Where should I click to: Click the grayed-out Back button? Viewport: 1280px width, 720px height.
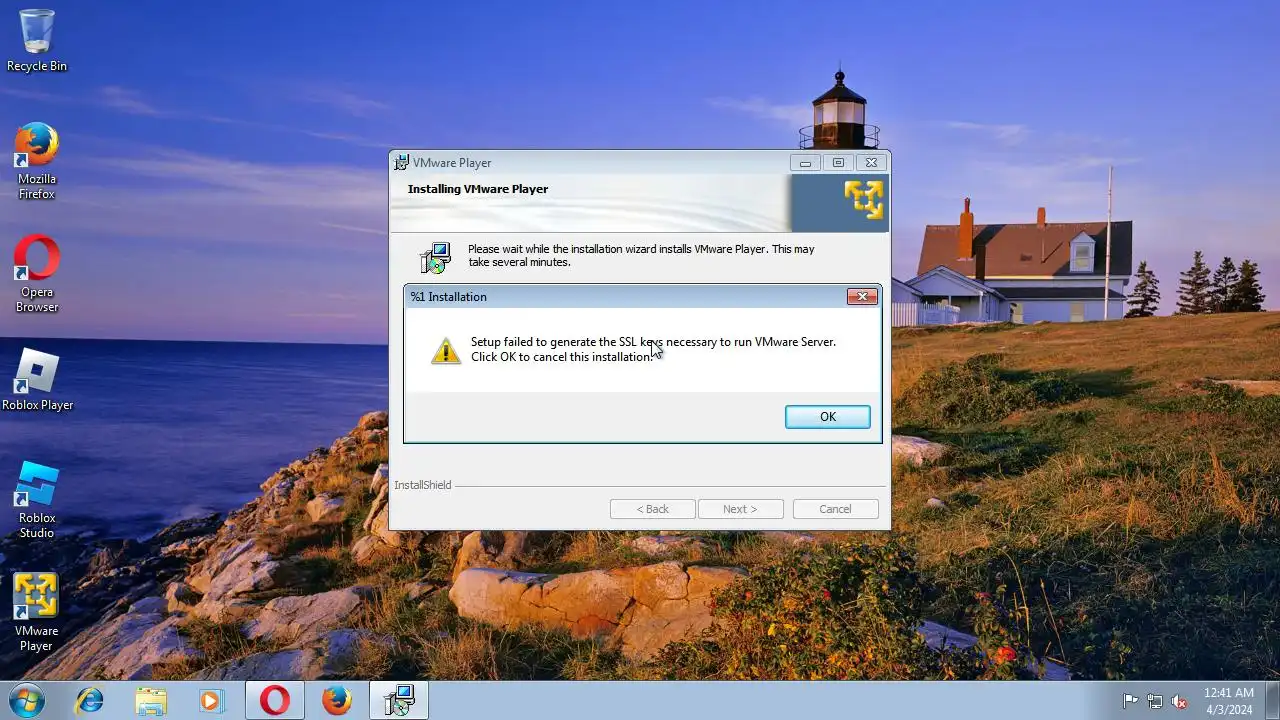653,509
